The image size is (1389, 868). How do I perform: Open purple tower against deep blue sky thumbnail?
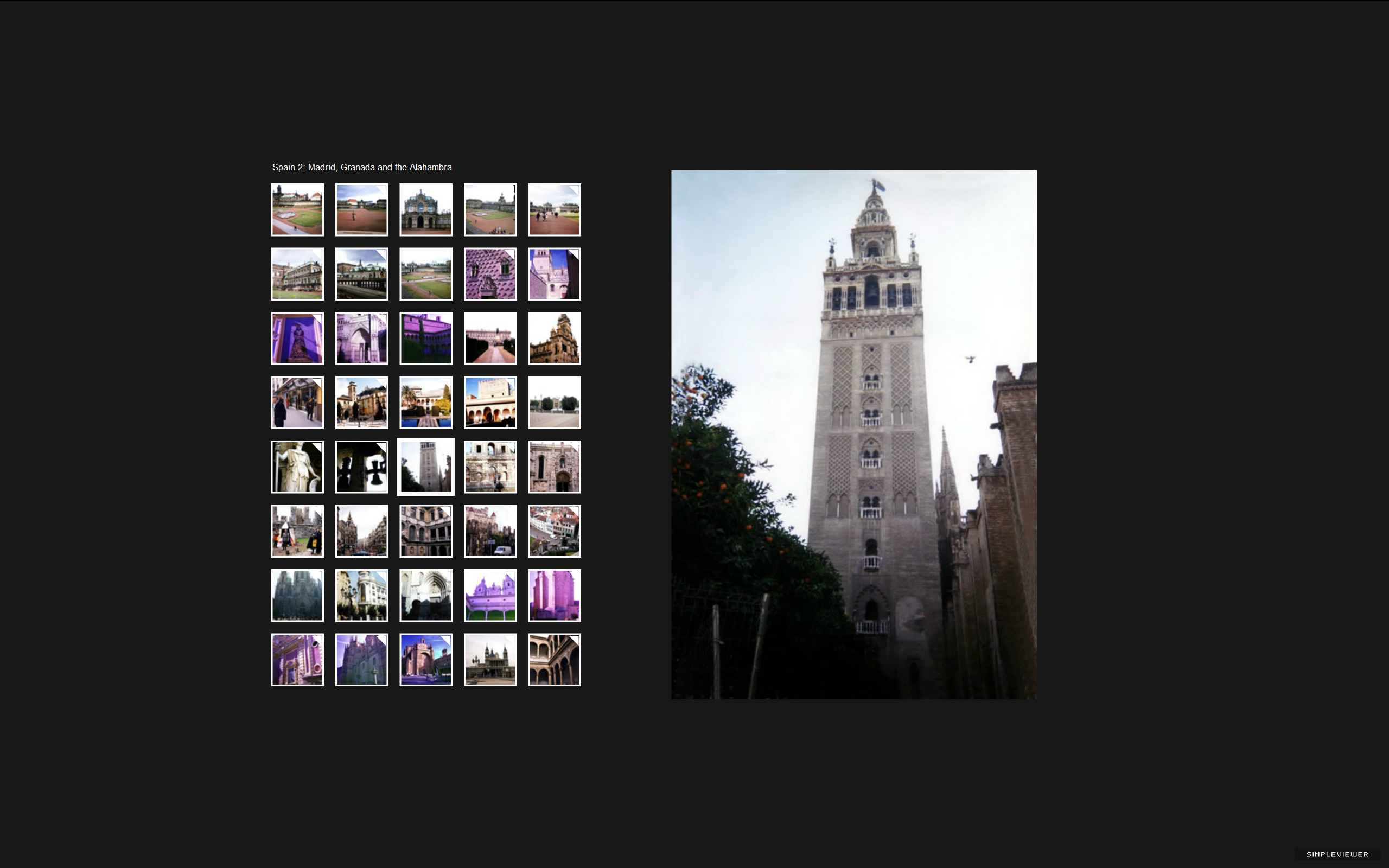(x=555, y=274)
